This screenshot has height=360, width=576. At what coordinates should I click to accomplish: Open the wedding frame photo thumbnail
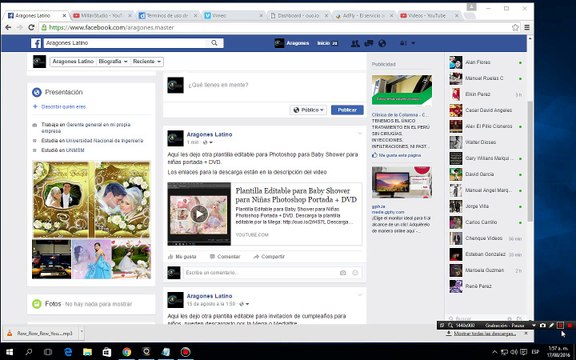(91, 199)
